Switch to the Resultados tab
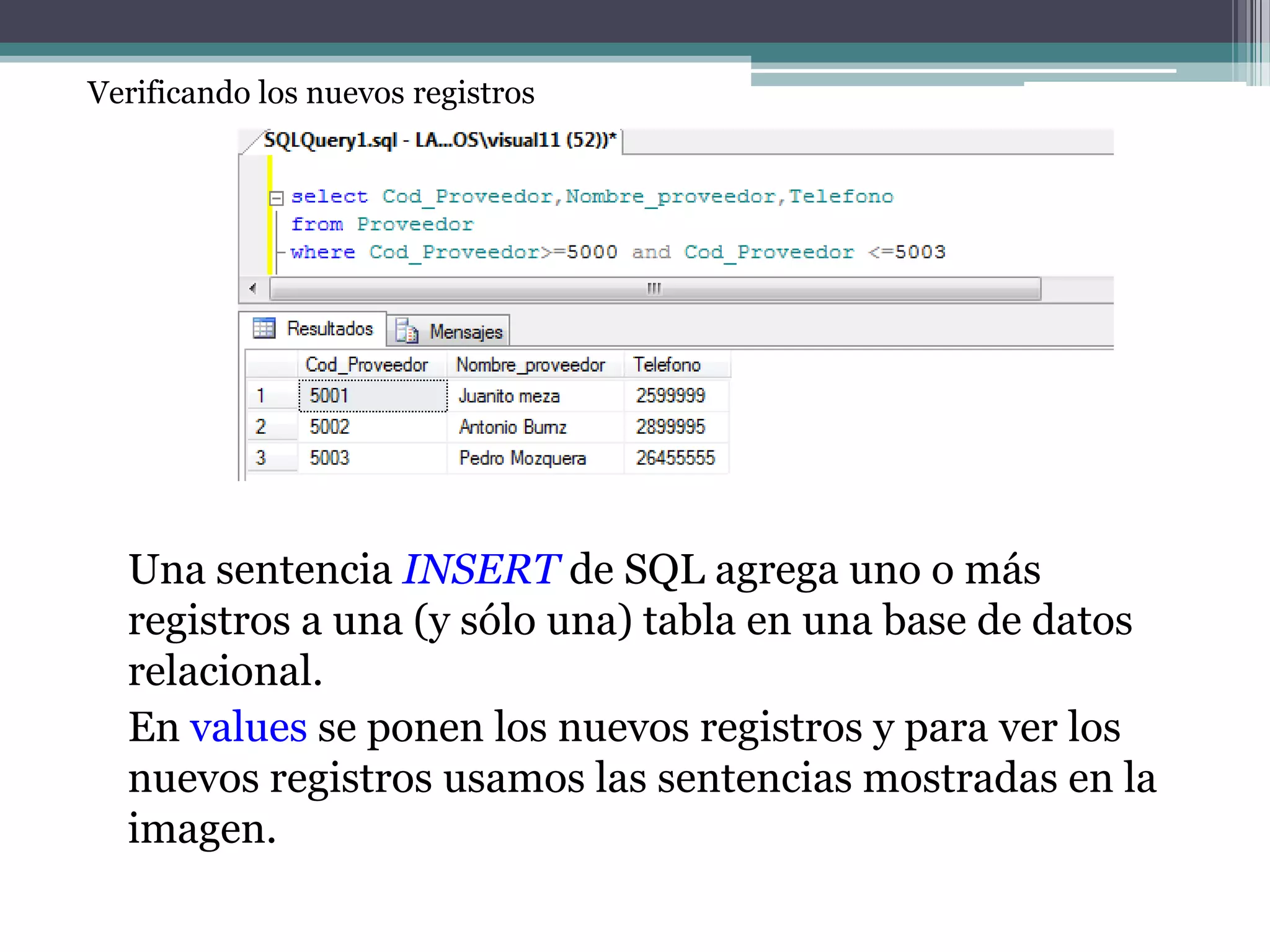 click(314, 328)
